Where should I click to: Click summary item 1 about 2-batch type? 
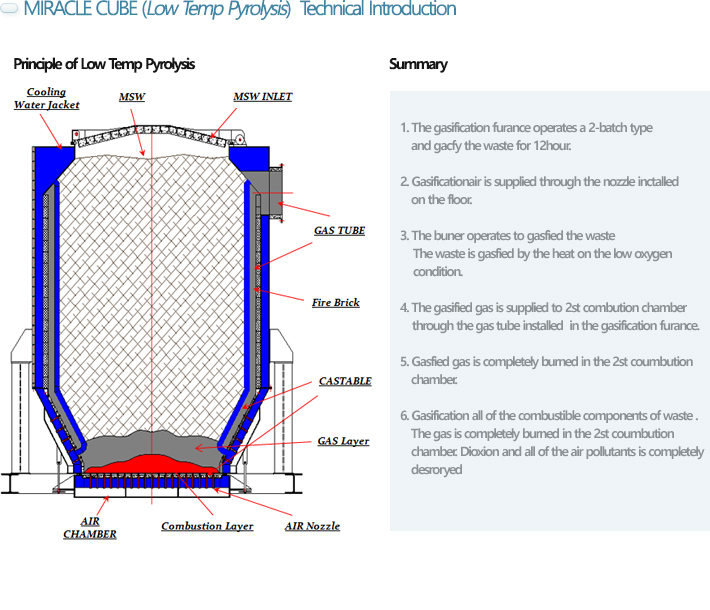click(x=526, y=137)
